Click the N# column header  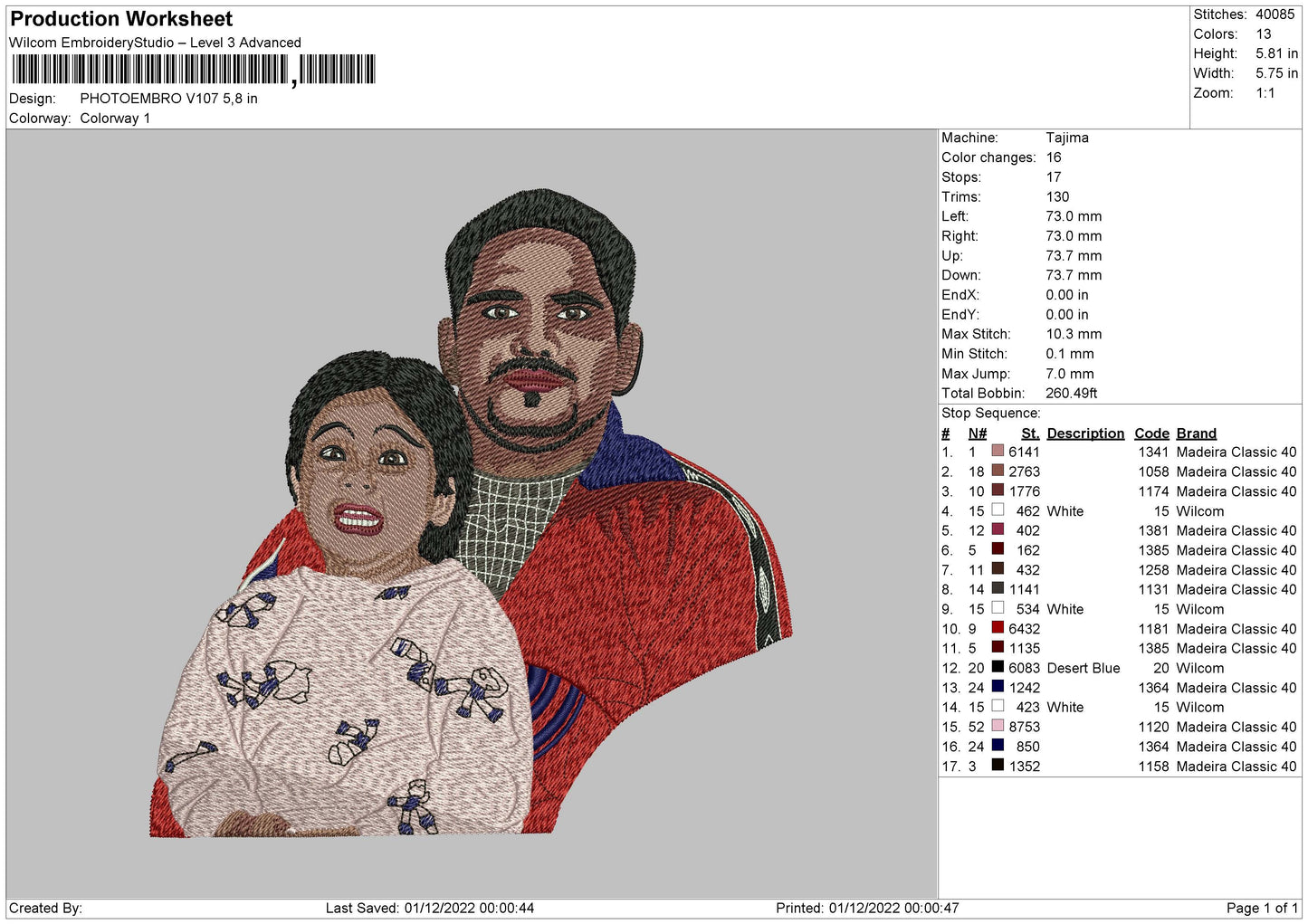click(977, 433)
